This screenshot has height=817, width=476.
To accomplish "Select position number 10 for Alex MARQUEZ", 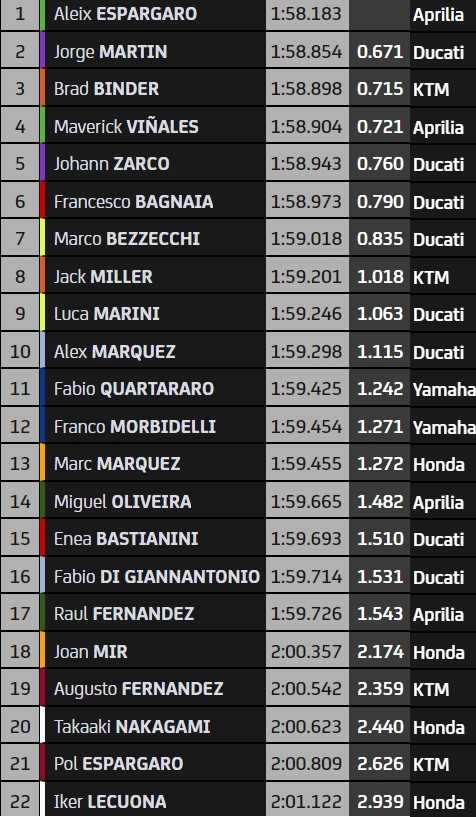I will [x=20, y=351].
